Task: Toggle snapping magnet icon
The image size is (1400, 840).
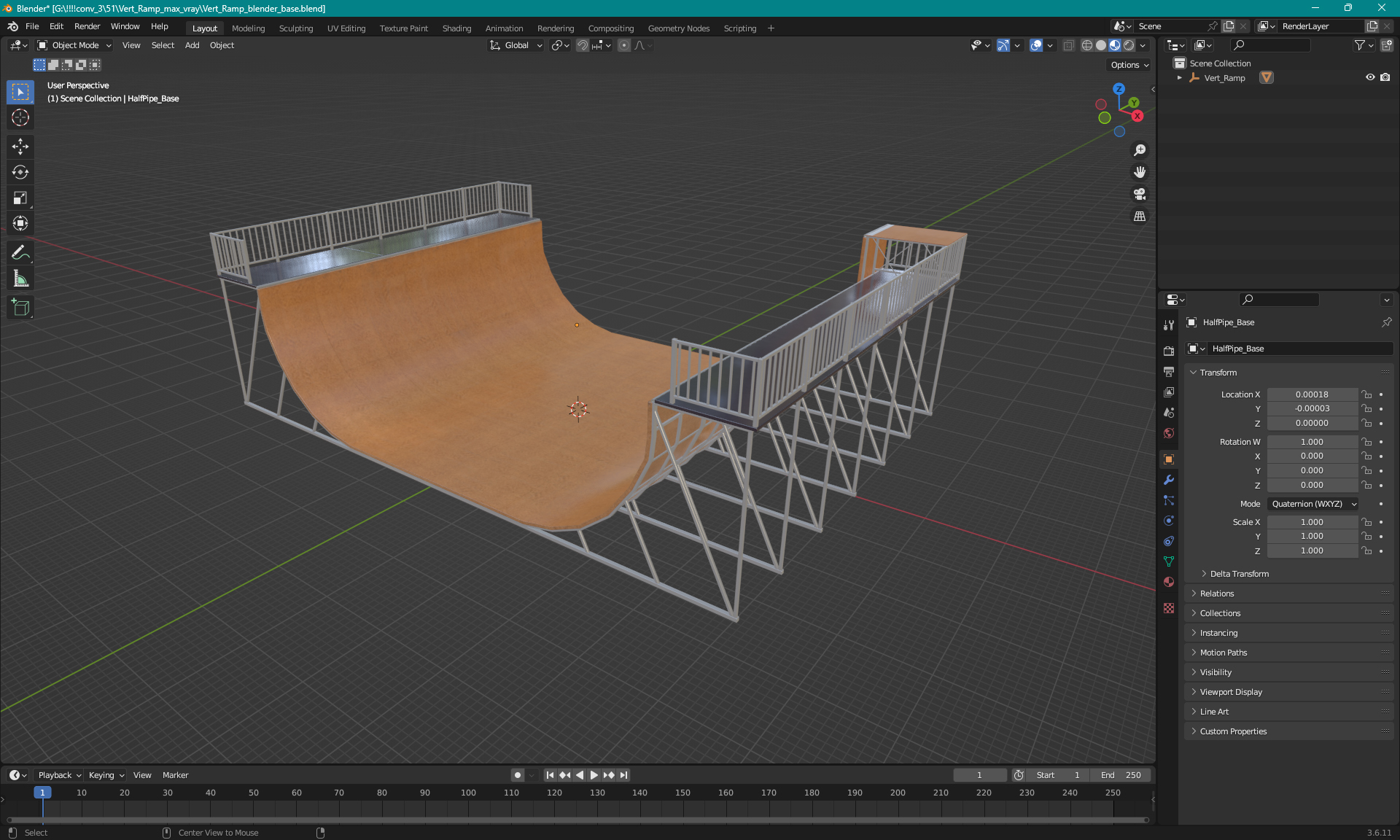Action: pos(582,45)
